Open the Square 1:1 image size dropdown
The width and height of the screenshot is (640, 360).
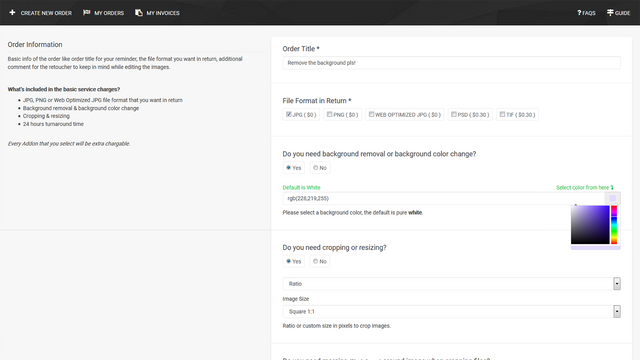451,311
